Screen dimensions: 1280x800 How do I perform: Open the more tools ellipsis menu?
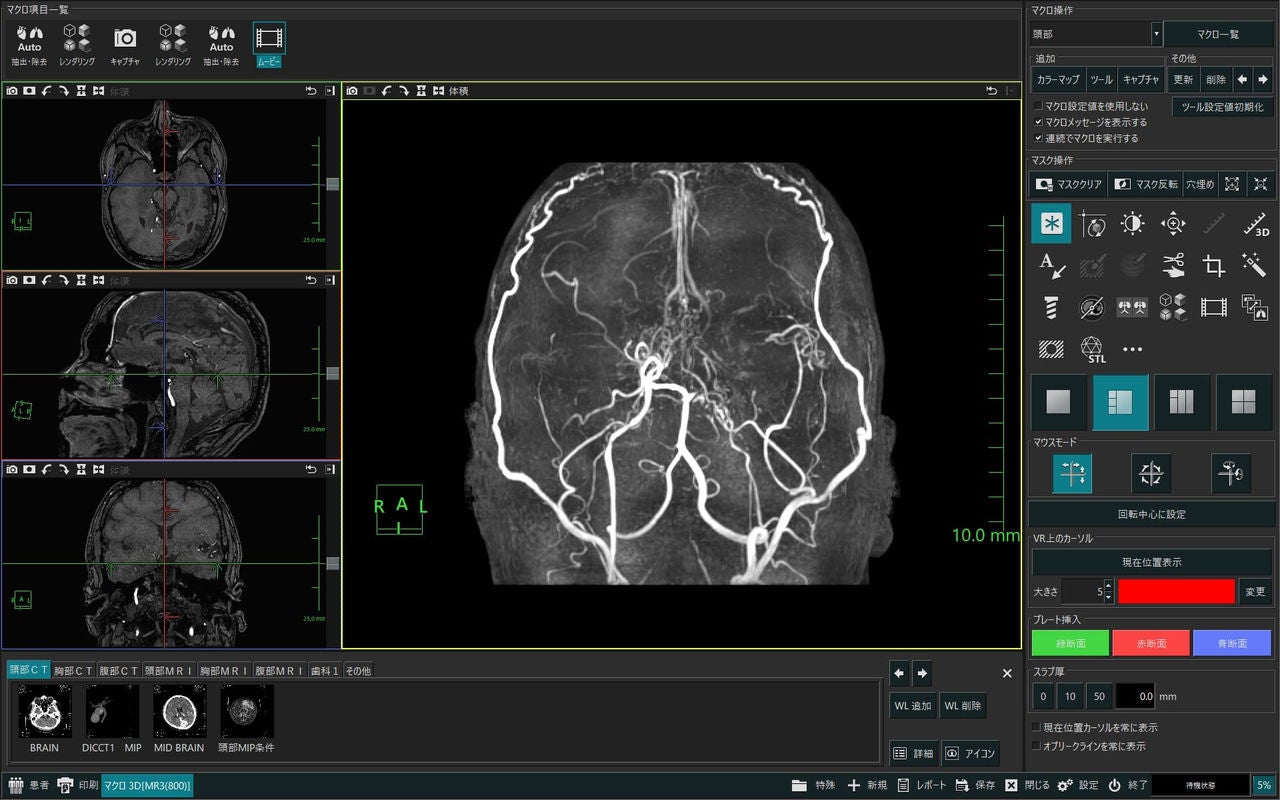pyautogui.click(x=1132, y=349)
